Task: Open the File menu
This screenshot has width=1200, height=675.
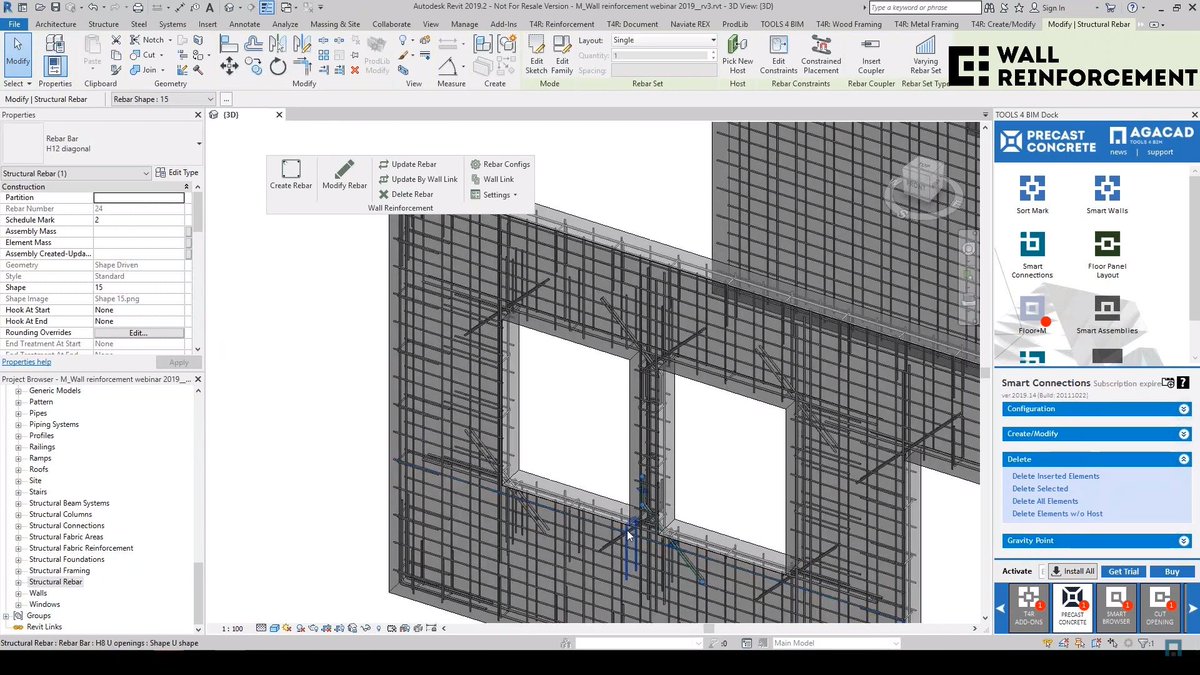Action: click(15, 23)
